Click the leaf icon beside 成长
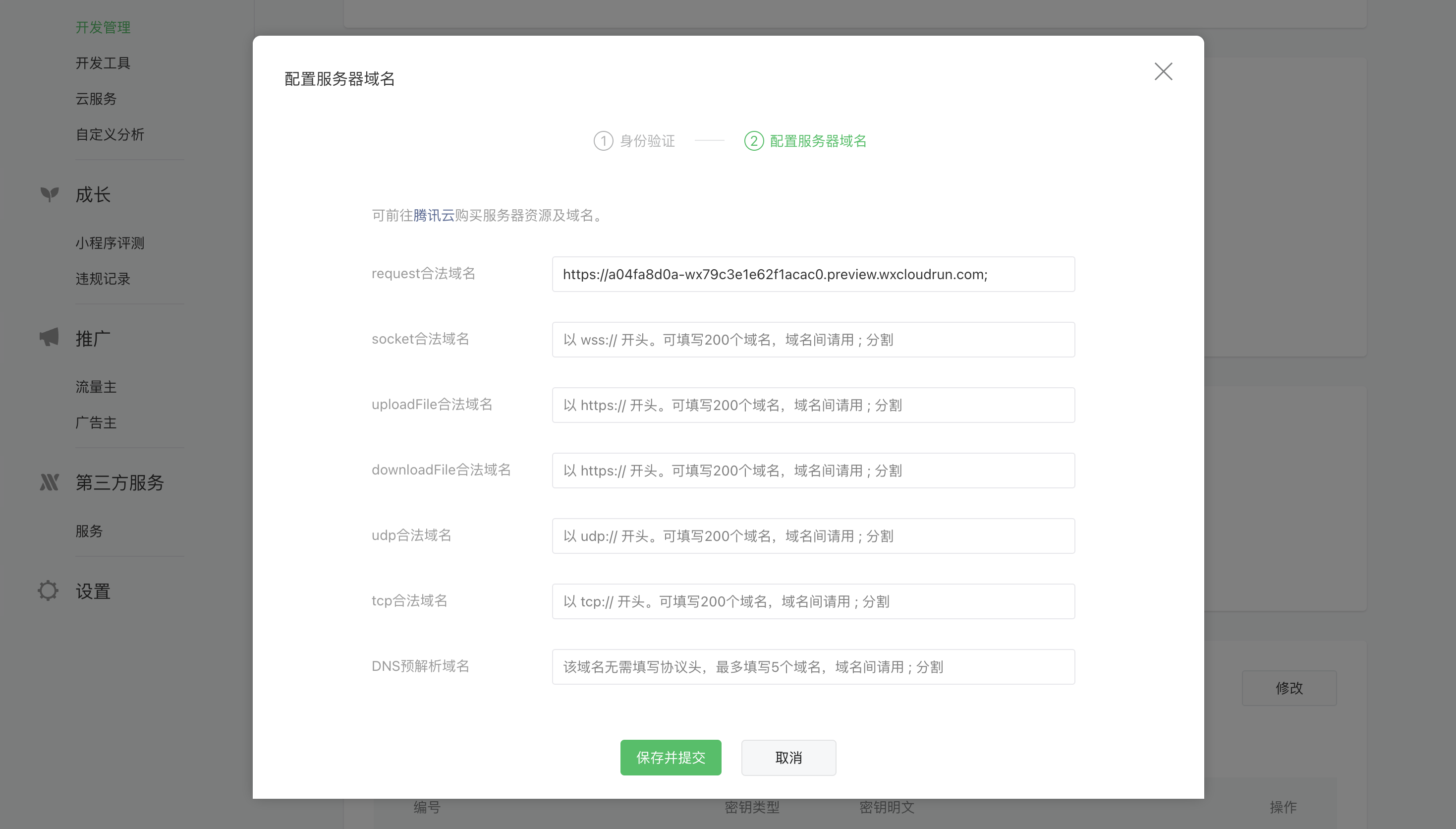This screenshot has height=829, width=1456. click(50, 195)
